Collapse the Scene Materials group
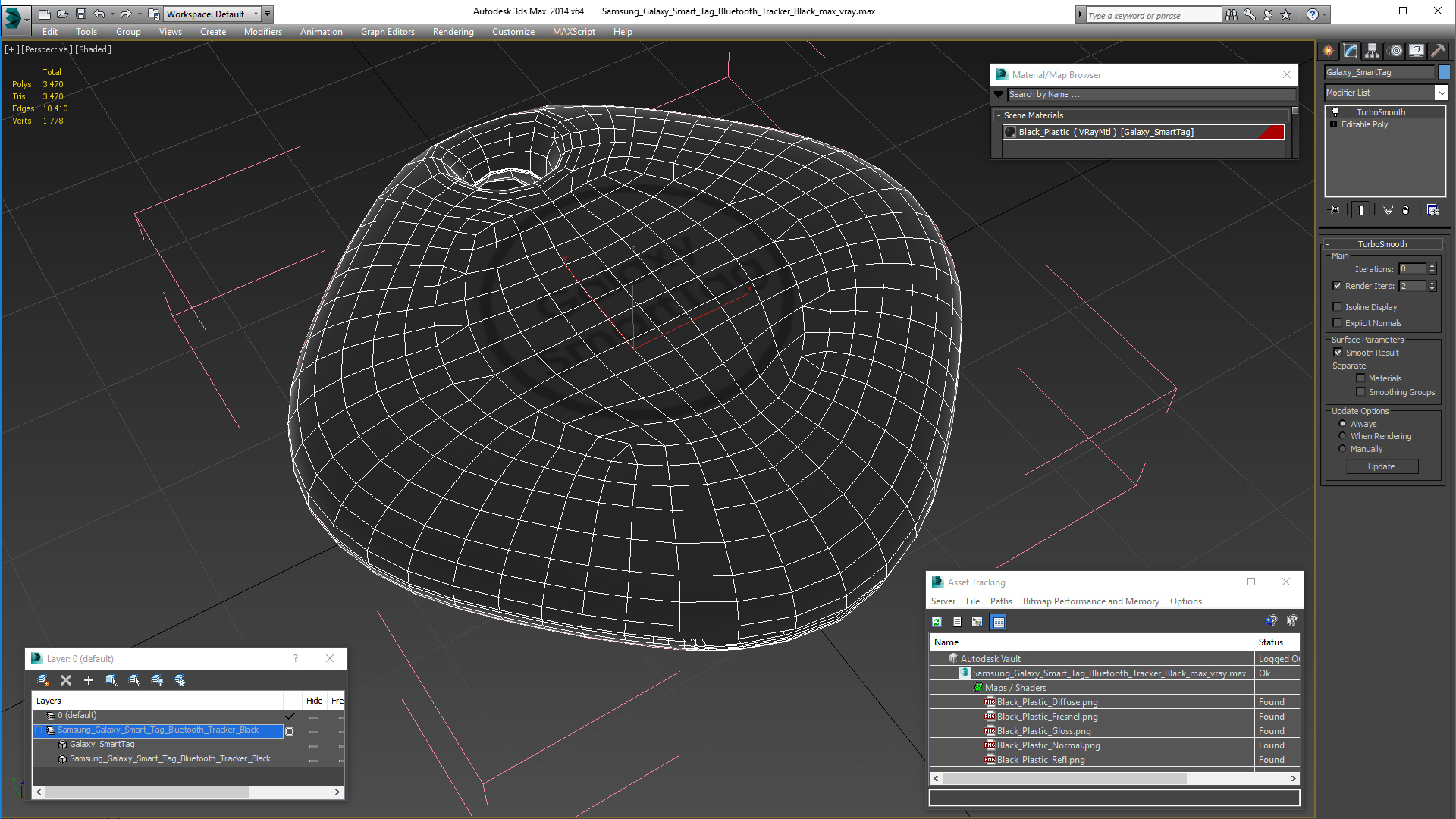Image resolution: width=1456 pixels, height=819 pixels. pyautogui.click(x=999, y=115)
